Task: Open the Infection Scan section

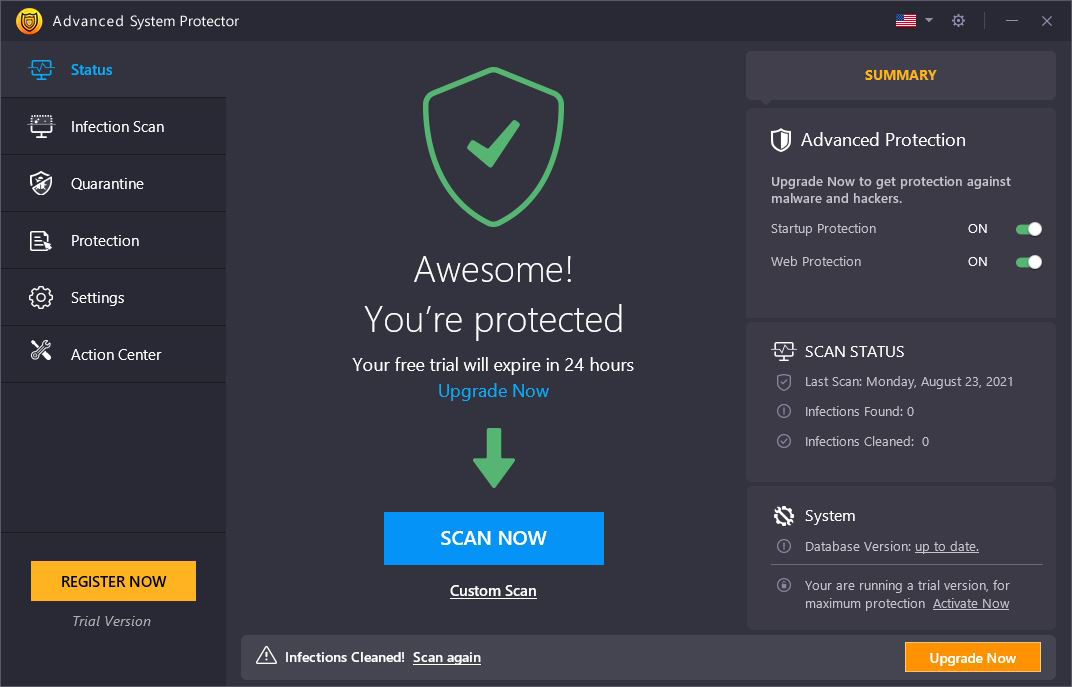Action: 113,126
